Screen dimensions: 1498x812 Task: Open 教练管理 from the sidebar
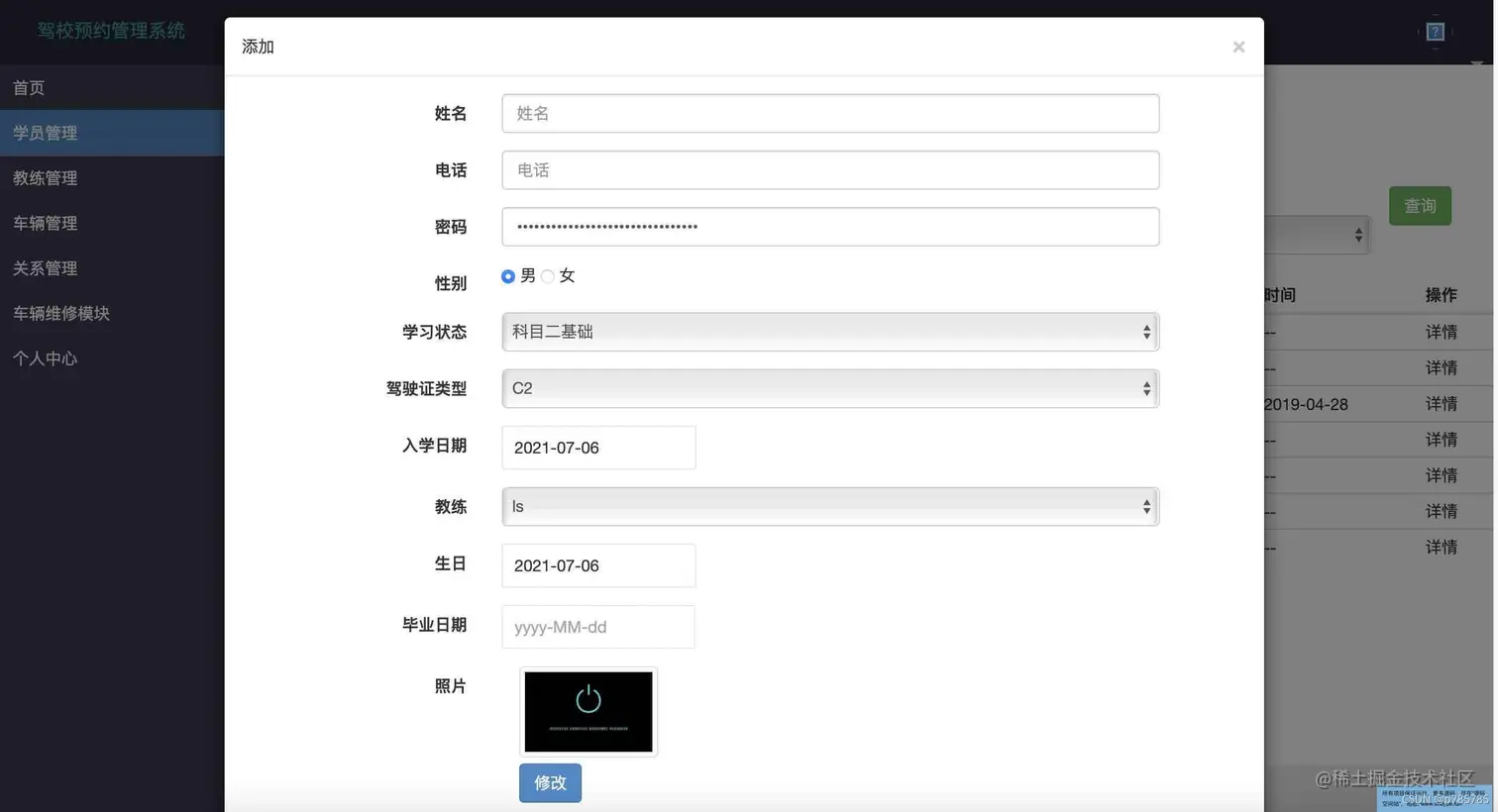pyautogui.click(x=45, y=177)
